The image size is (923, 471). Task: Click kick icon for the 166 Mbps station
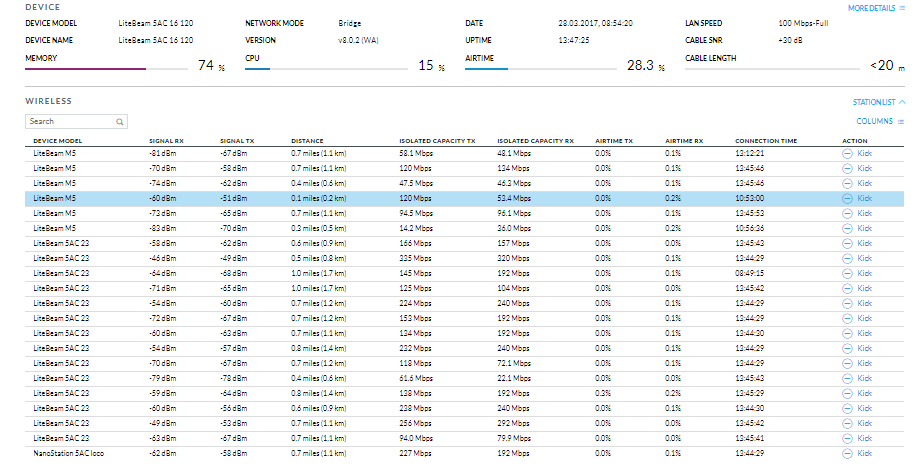click(x=847, y=243)
